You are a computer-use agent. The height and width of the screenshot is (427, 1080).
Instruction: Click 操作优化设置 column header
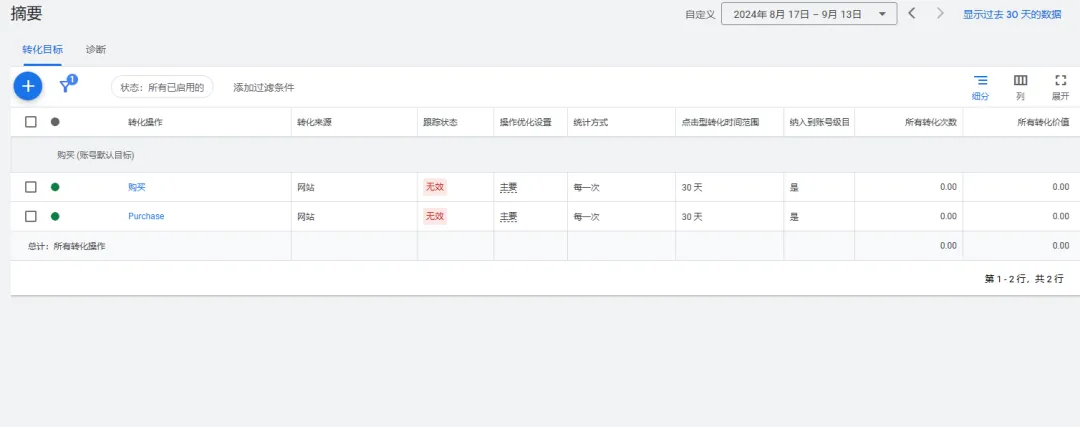point(526,122)
